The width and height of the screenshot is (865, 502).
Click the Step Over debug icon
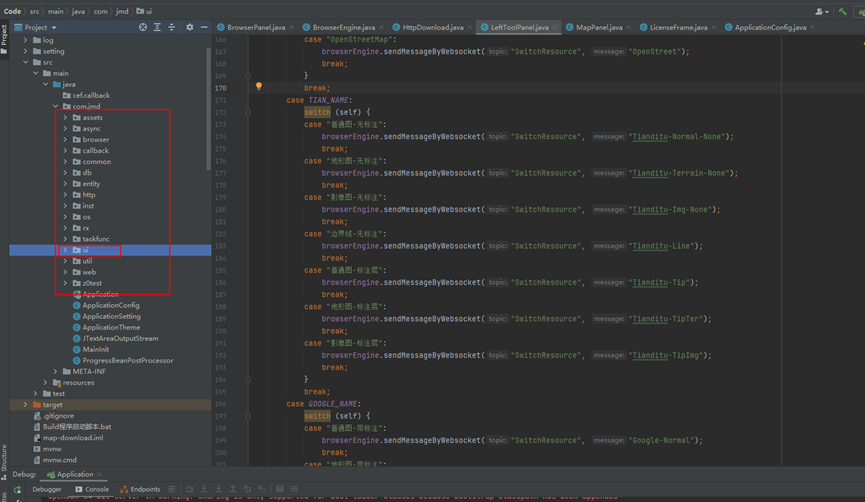click(190, 489)
